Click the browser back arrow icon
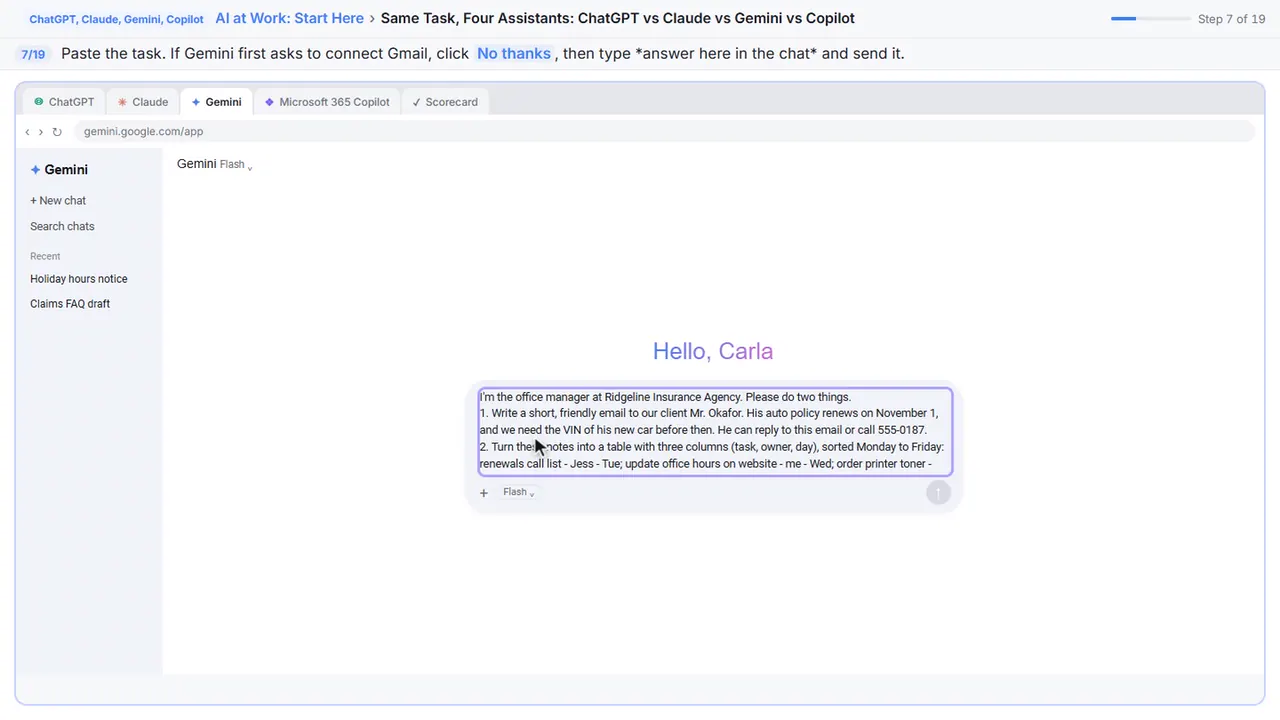Viewport: 1280px width, 720px height. (27, 132)
